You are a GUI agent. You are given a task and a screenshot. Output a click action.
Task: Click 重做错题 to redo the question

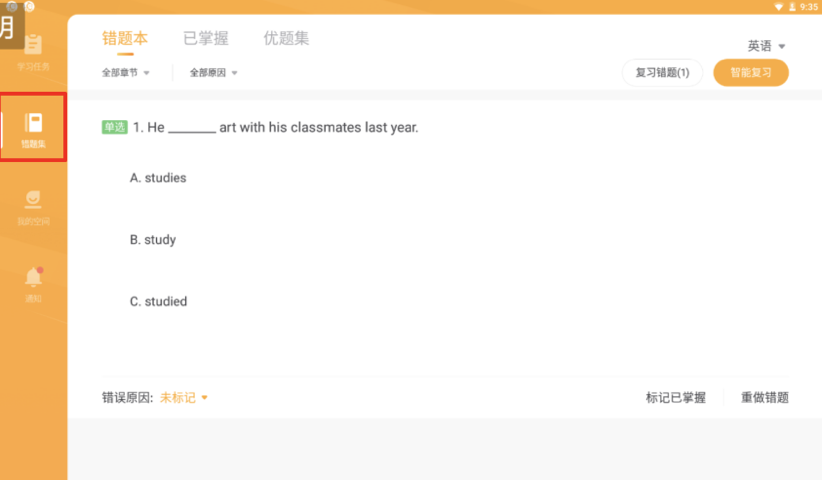click(x=764, y=398)
